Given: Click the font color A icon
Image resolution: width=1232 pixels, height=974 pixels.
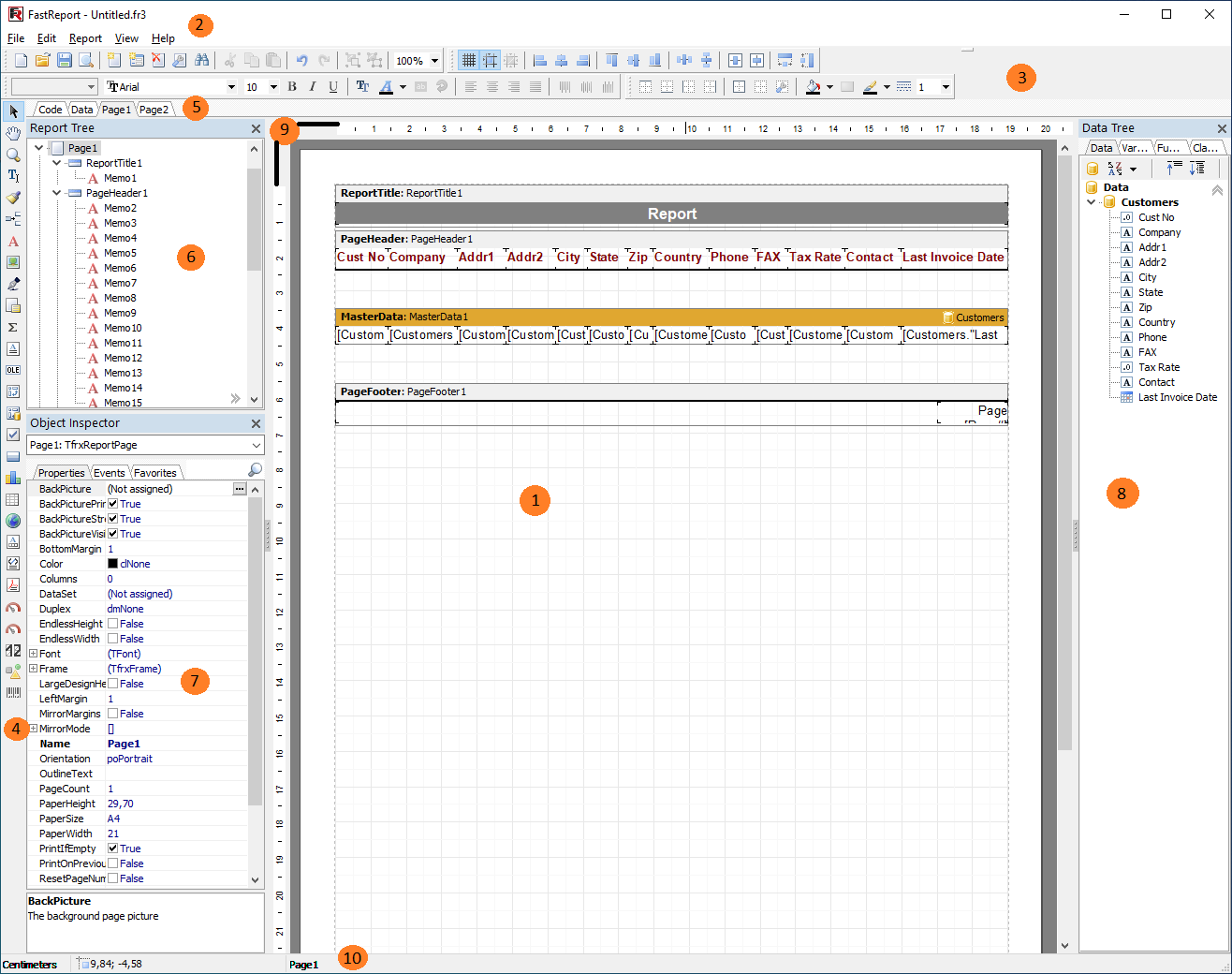Looking at the screenshot, I should tap(386, 87).
